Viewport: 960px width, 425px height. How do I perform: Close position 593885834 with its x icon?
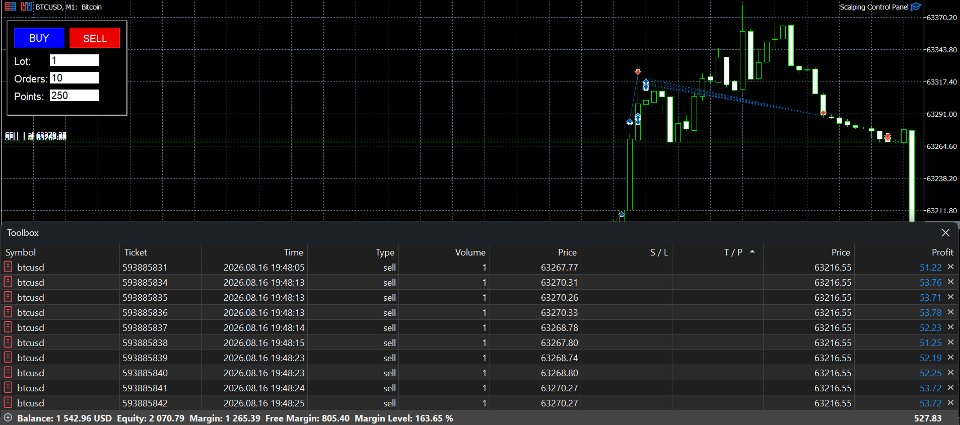950,282
